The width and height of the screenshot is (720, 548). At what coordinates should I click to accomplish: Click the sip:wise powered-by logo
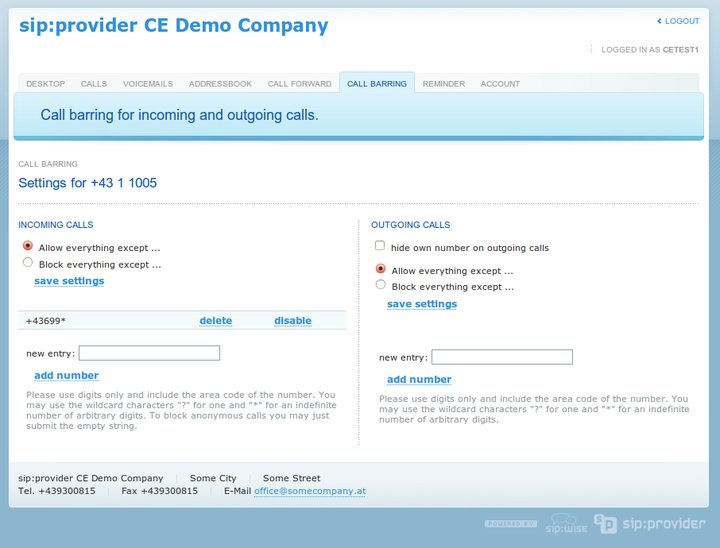pos(567,522)
